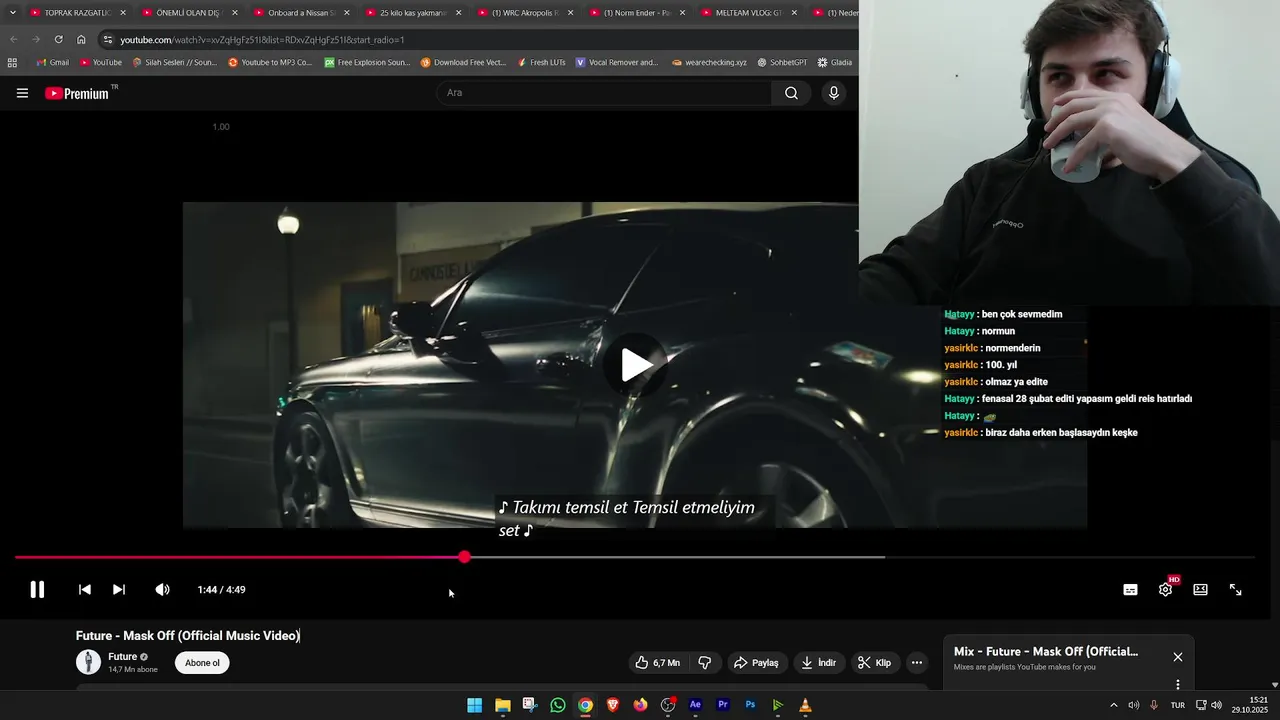Subscribe with Abone ol button
This screenshot has width=1280, height=720.
pyautogui.click(x=202, y=663)
